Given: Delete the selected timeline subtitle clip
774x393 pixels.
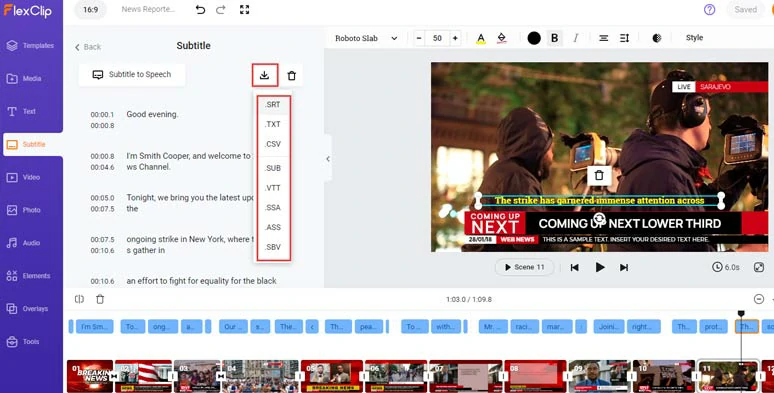Looking at the screenshot, I should 100,299.
